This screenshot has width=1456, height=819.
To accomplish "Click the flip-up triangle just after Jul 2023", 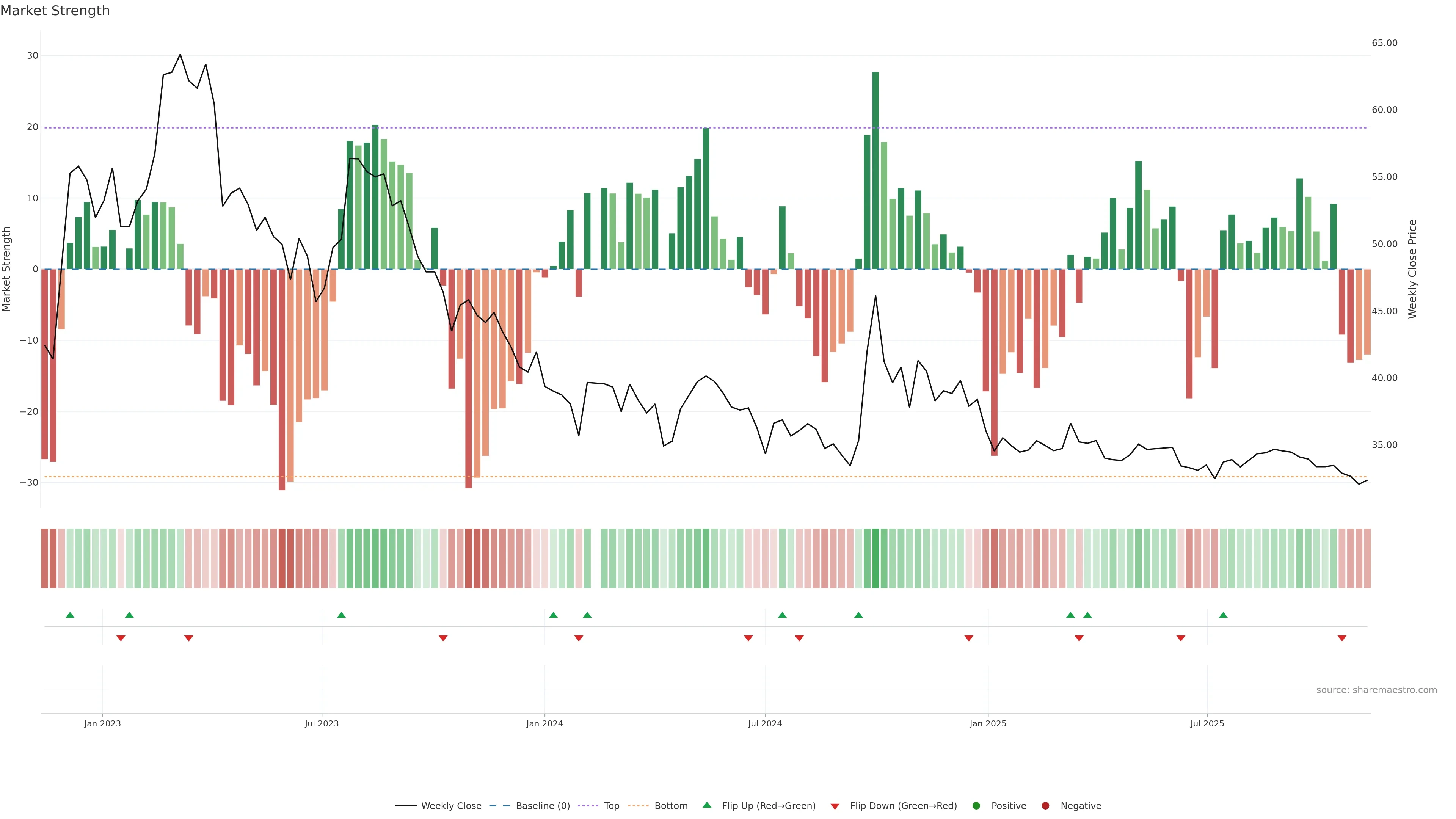I will (x=341, y=615).
